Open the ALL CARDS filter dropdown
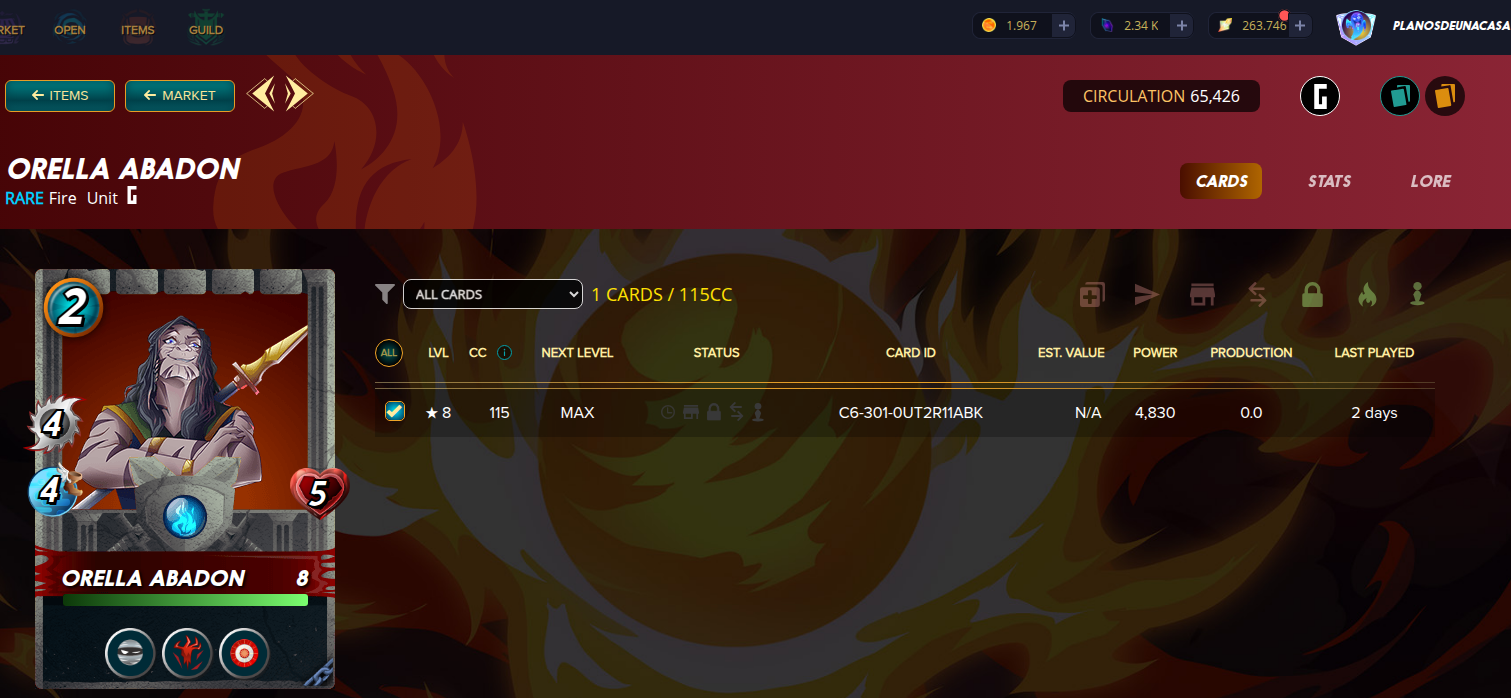 click(493, 294)
